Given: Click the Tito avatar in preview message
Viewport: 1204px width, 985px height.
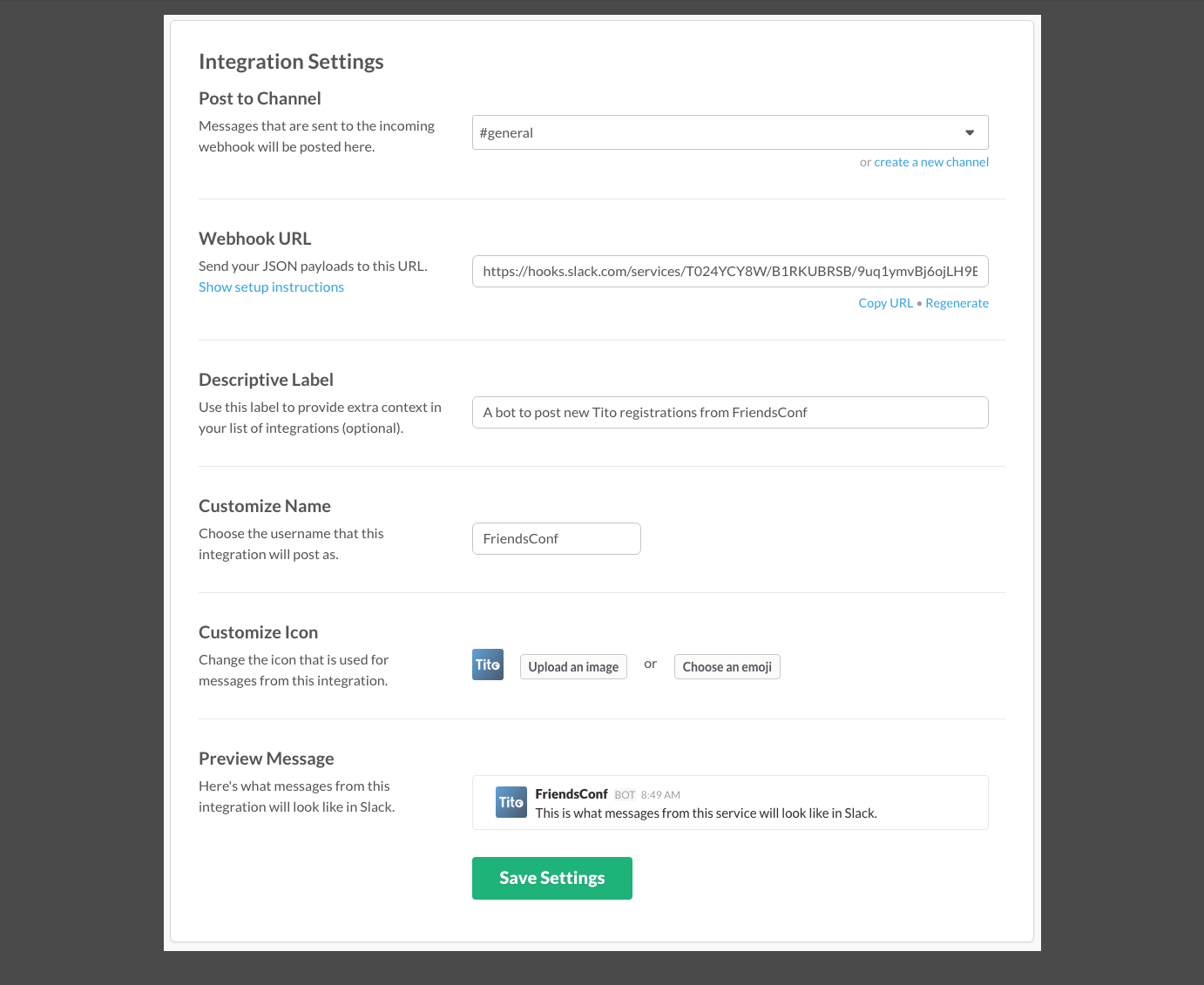Looking at the screenshot, I should 511,802.
